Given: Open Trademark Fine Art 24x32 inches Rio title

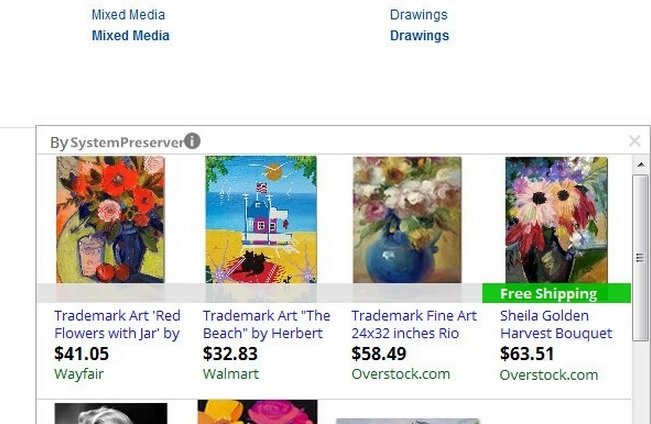Looking at the screenshot, I should click(x=414, y=324).
